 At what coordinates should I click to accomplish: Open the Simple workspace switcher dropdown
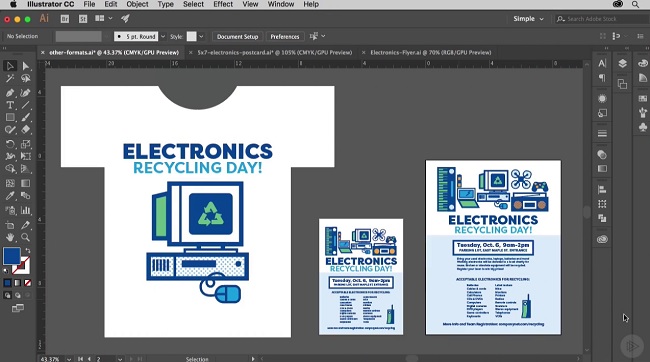coord(528,19)
